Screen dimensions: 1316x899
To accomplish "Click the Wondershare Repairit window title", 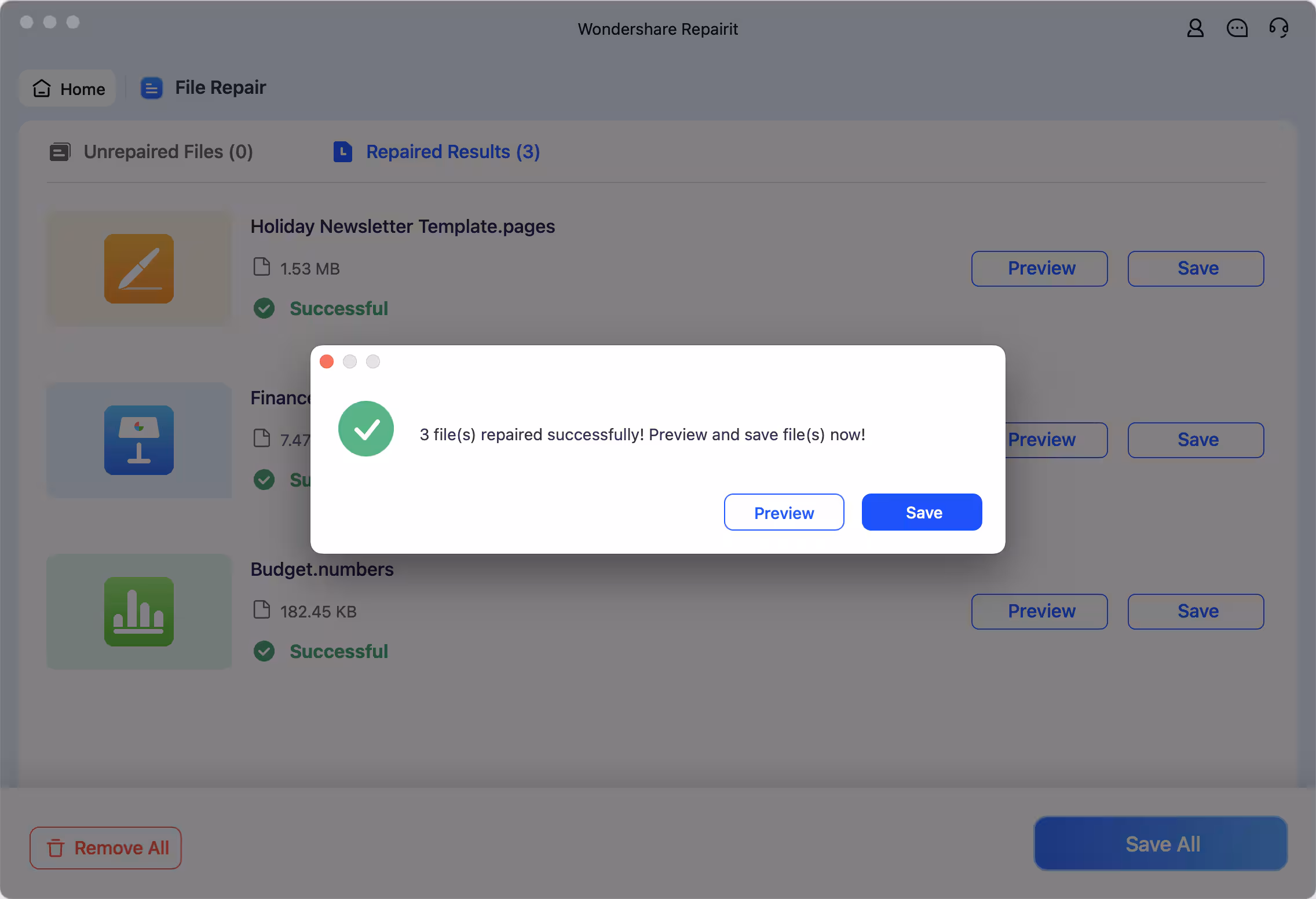I will tap(658, 29).
